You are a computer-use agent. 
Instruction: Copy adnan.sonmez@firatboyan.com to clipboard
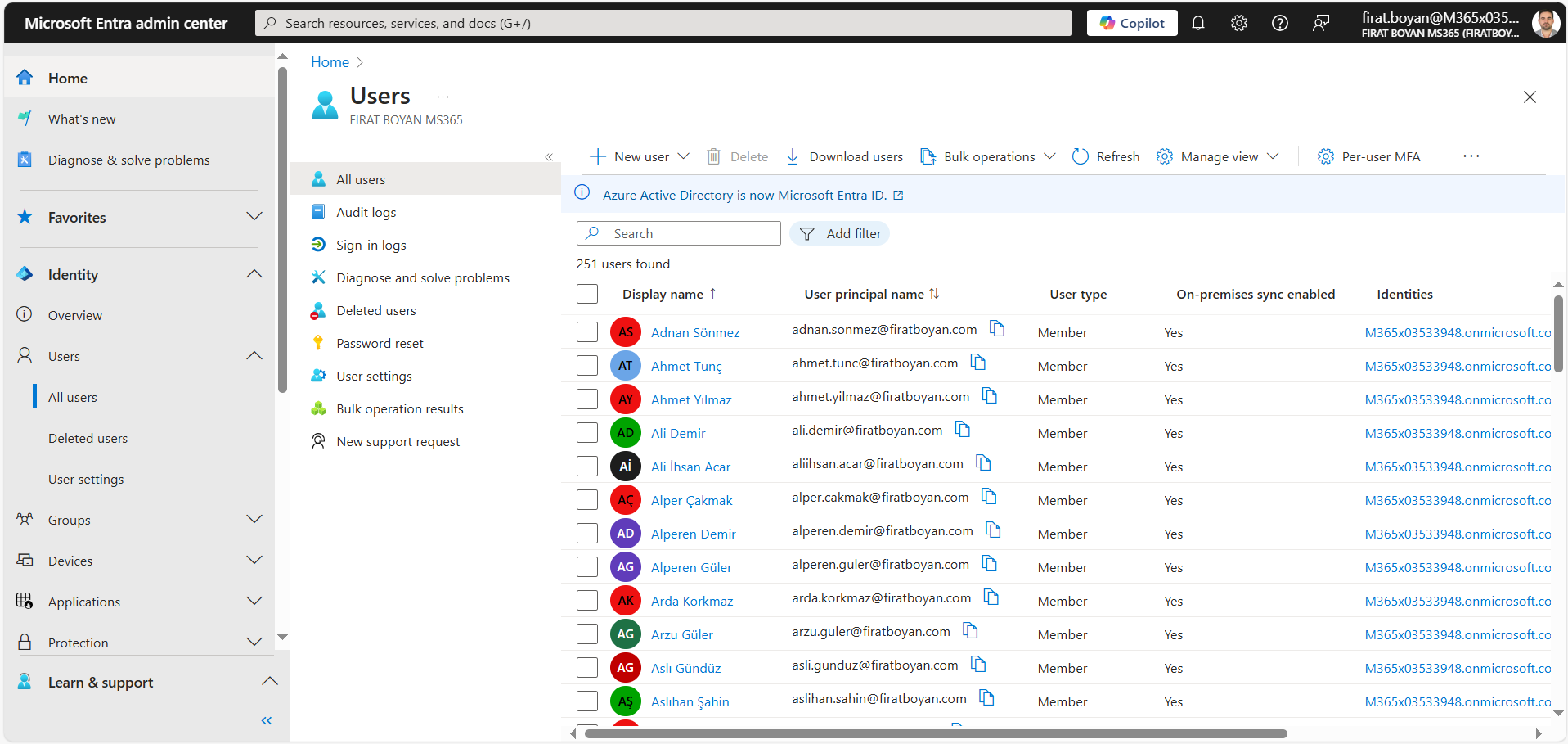(997, 329)
